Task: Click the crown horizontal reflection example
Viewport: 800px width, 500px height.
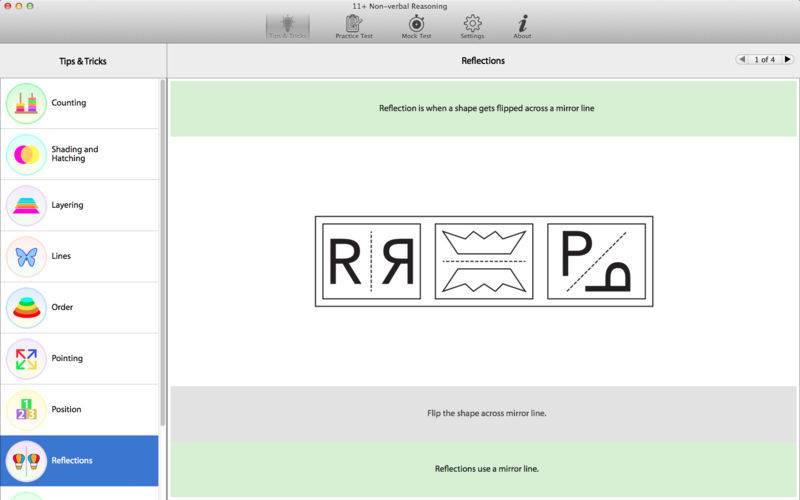Action: (x=484, y=261)
